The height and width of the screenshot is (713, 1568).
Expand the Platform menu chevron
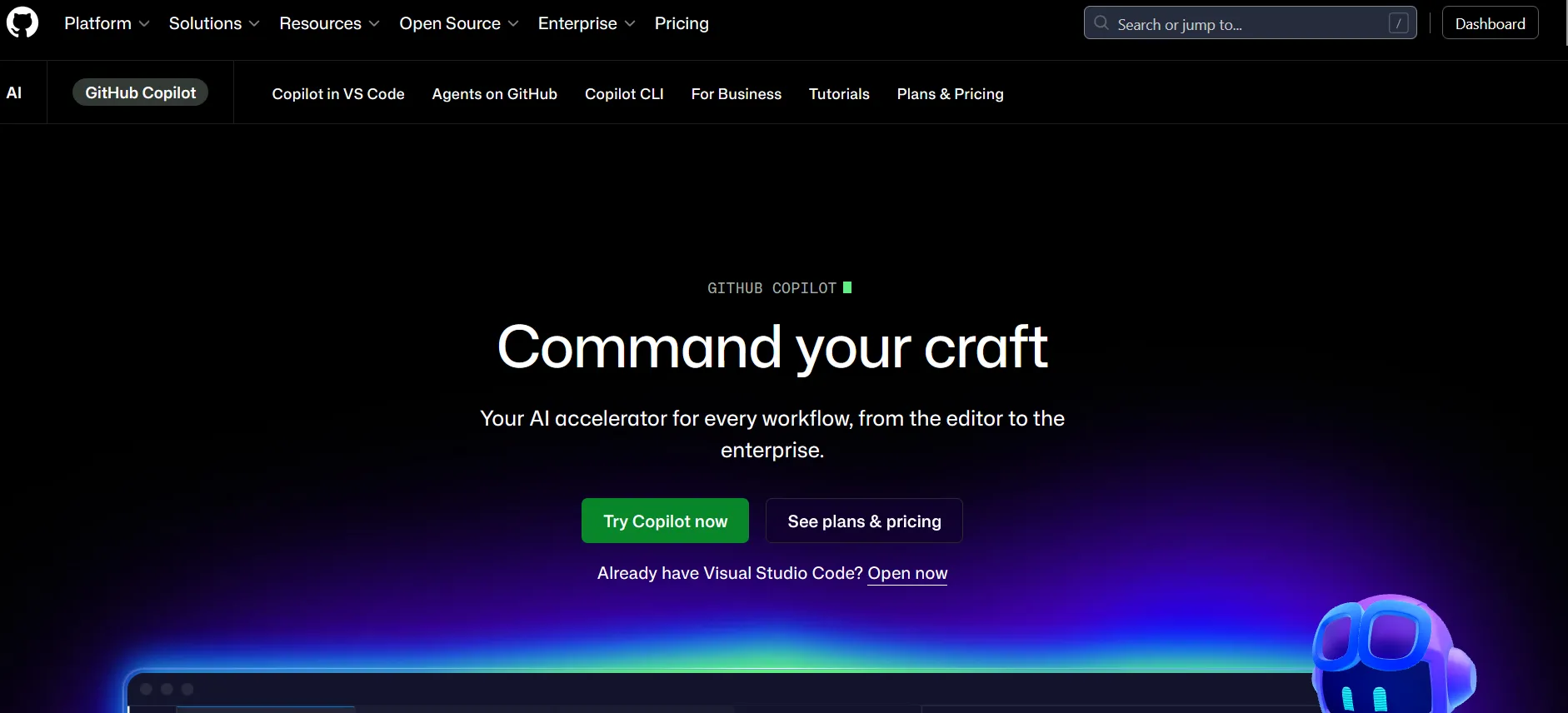pyautogui.click(x=144, y=24)
